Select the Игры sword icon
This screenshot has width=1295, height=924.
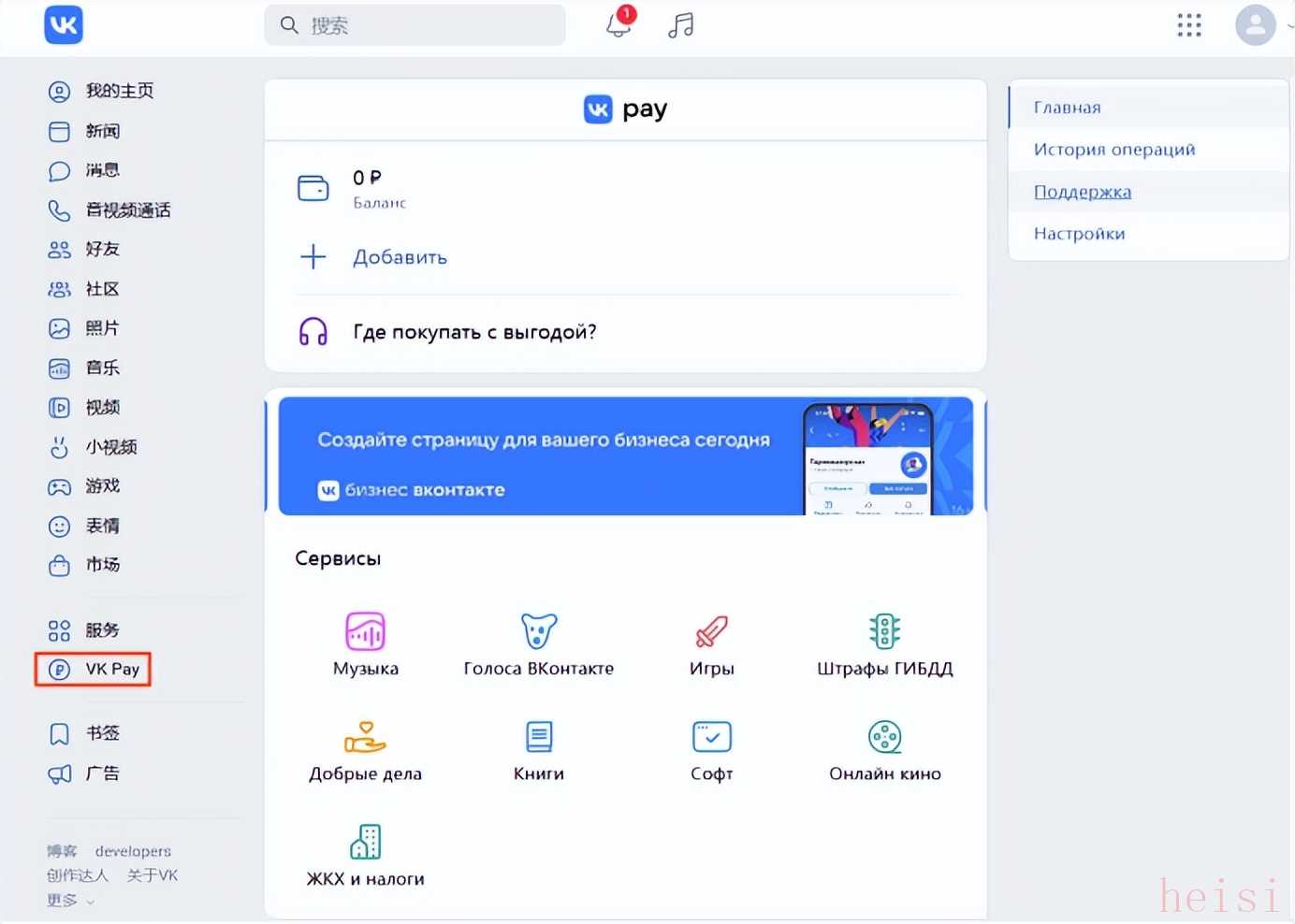point(711,632)
